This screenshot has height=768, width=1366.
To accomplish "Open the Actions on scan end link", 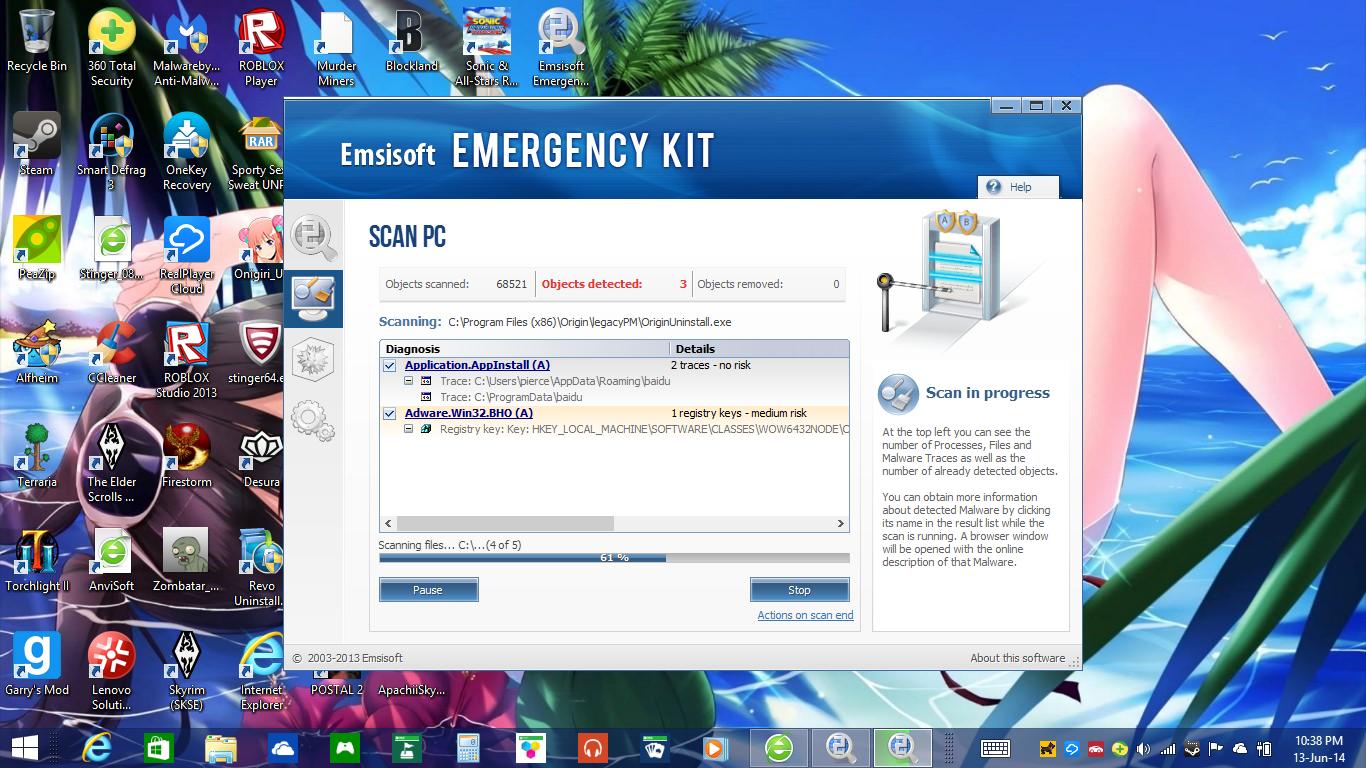I will pyautogui.click(x=805, y=615).
